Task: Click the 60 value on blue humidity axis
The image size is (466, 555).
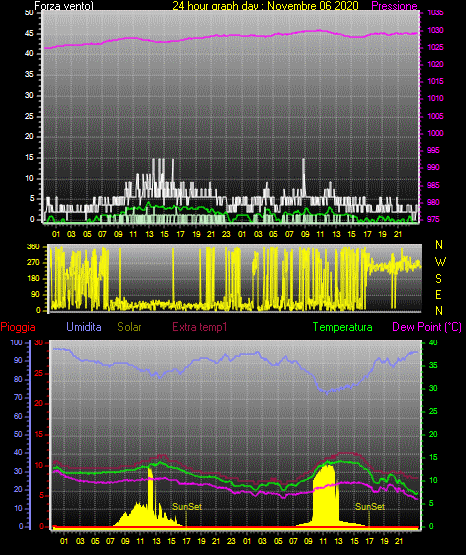Action: point(18,416)
